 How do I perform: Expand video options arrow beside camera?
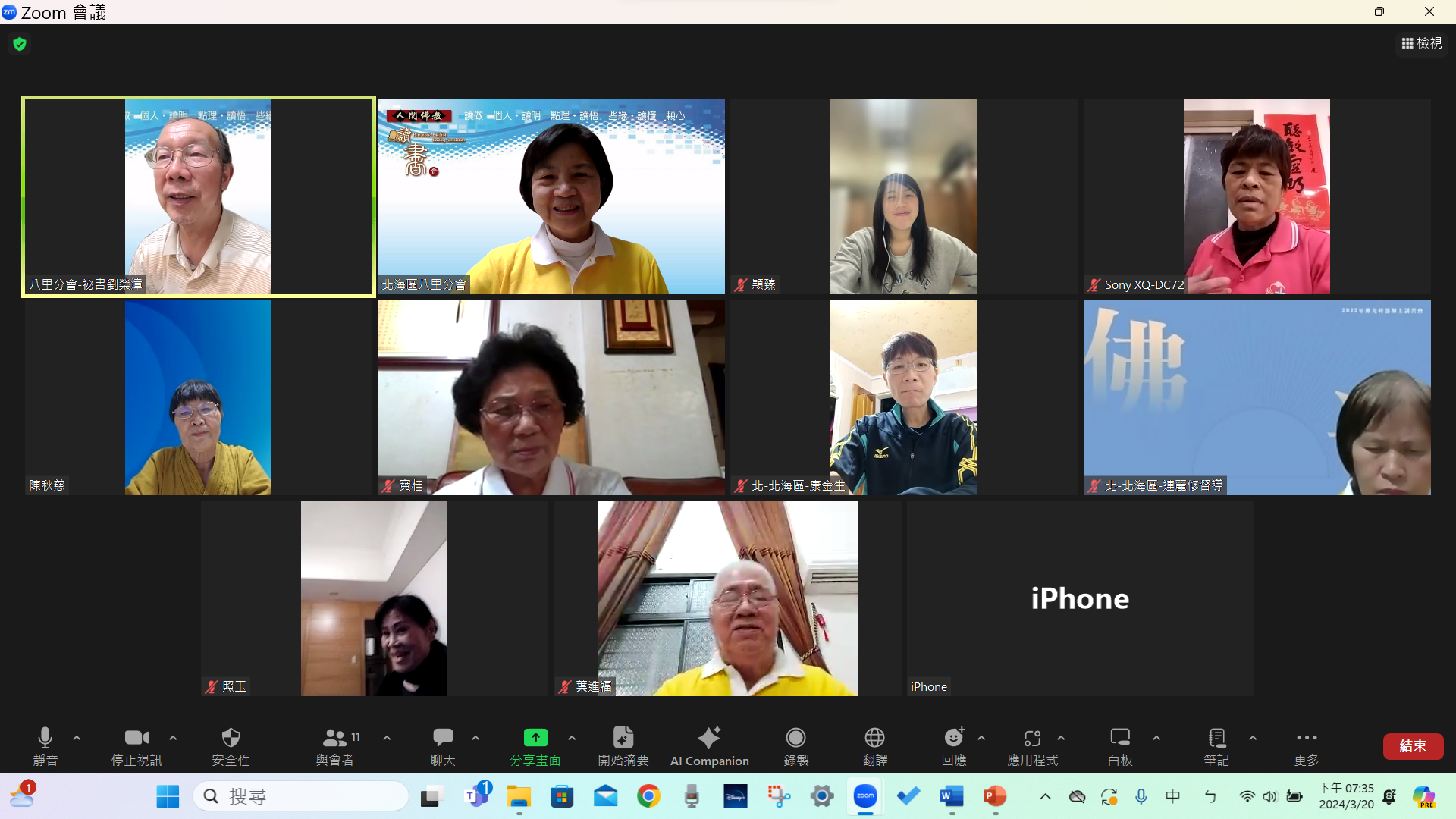(x=173, y=738)
